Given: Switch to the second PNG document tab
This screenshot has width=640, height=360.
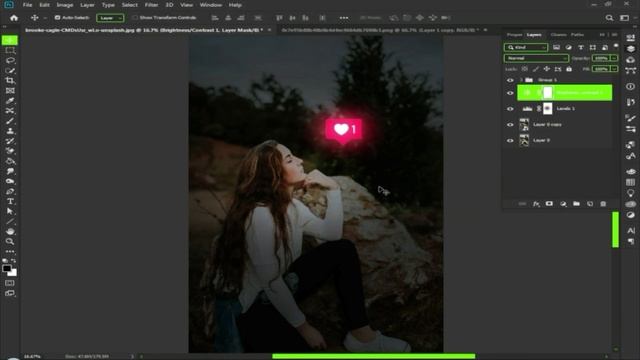Looking at the screenshot, I should click(380, 30).
